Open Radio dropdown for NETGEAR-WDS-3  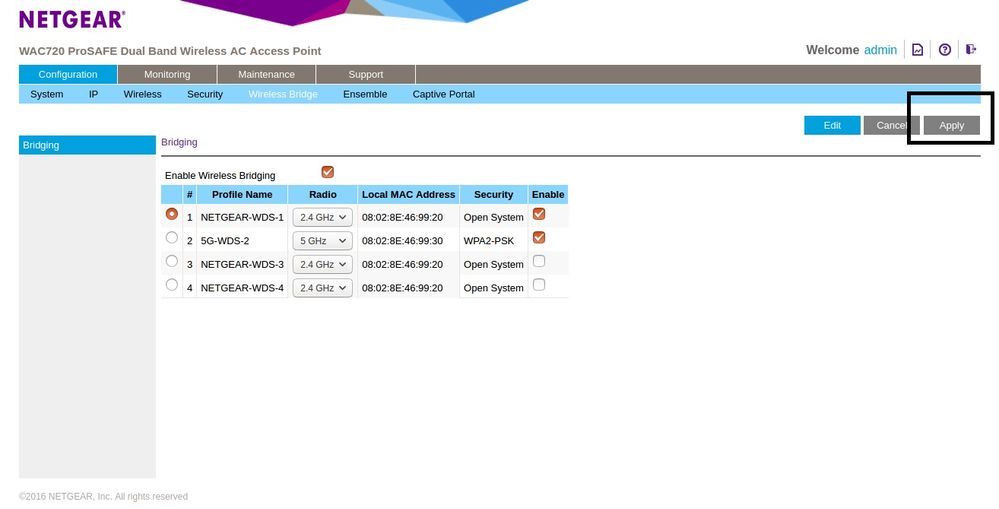pos(322,264)
